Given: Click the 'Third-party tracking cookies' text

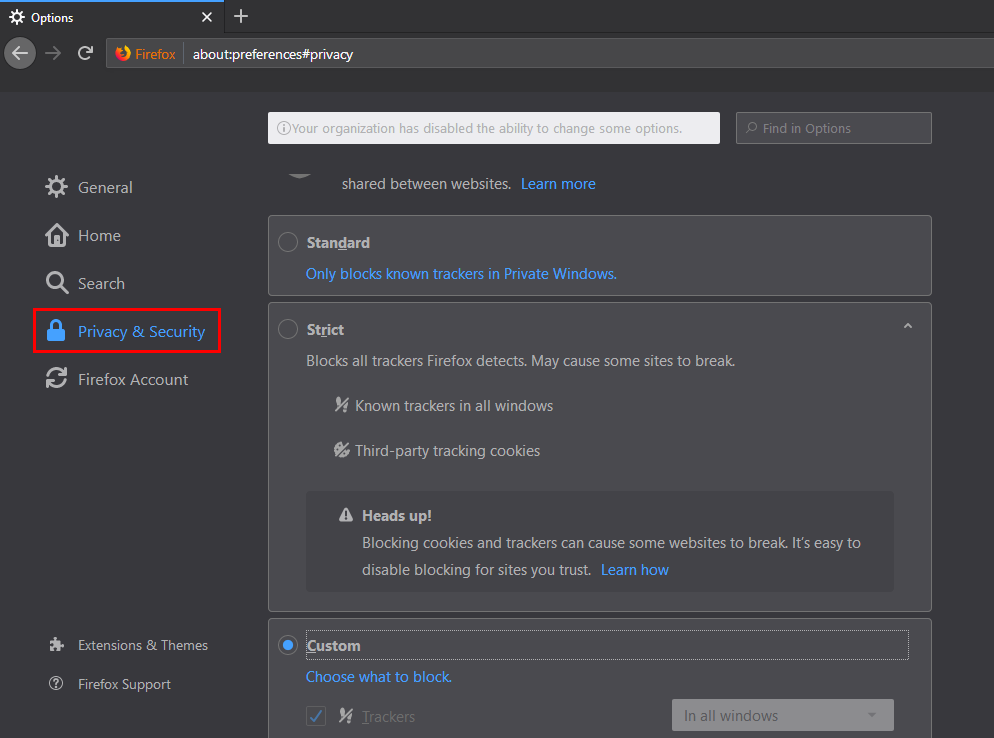Looking at the screenshot, I should [448, 451].
